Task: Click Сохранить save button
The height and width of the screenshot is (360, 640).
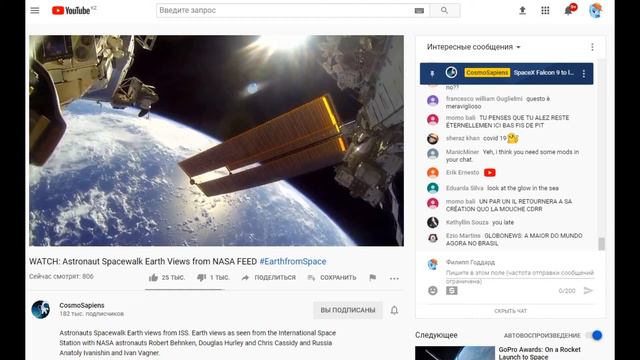Action: 332,278
